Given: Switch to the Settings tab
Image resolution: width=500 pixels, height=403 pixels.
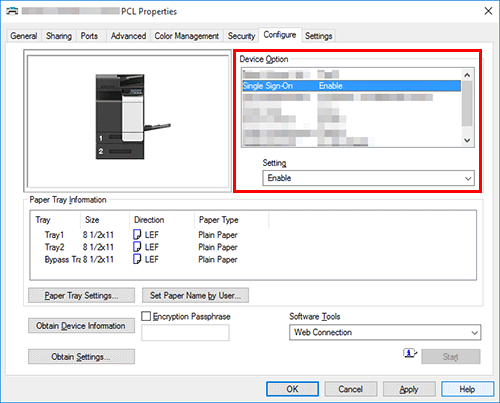Looking at the screenshot, I should pos(318,36).
